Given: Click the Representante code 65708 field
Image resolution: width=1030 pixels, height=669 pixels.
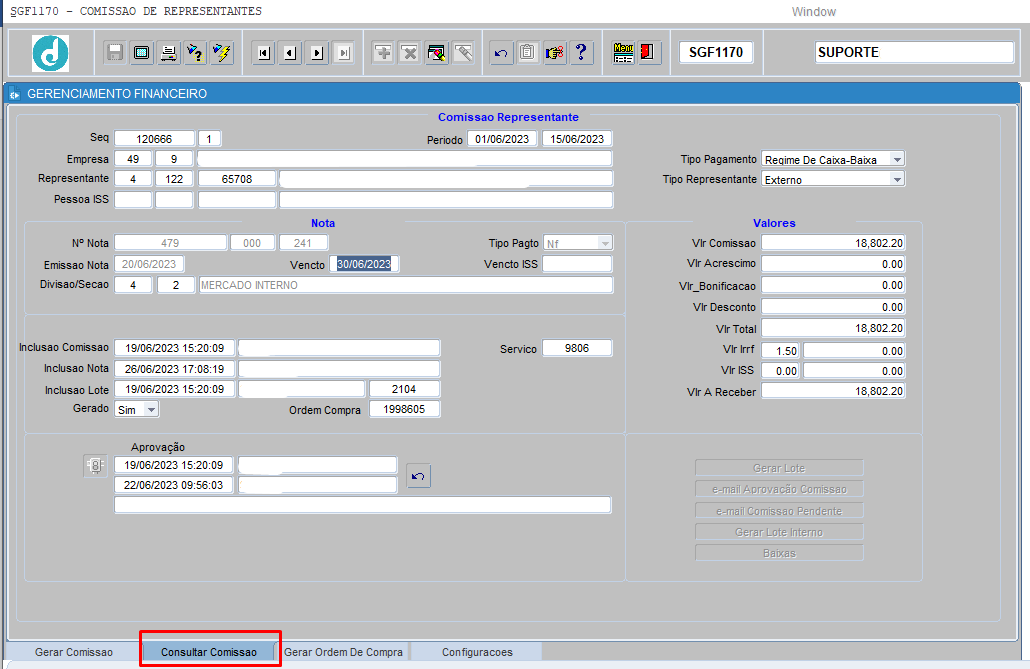Looking at the screenshot, I should [236, 179].
